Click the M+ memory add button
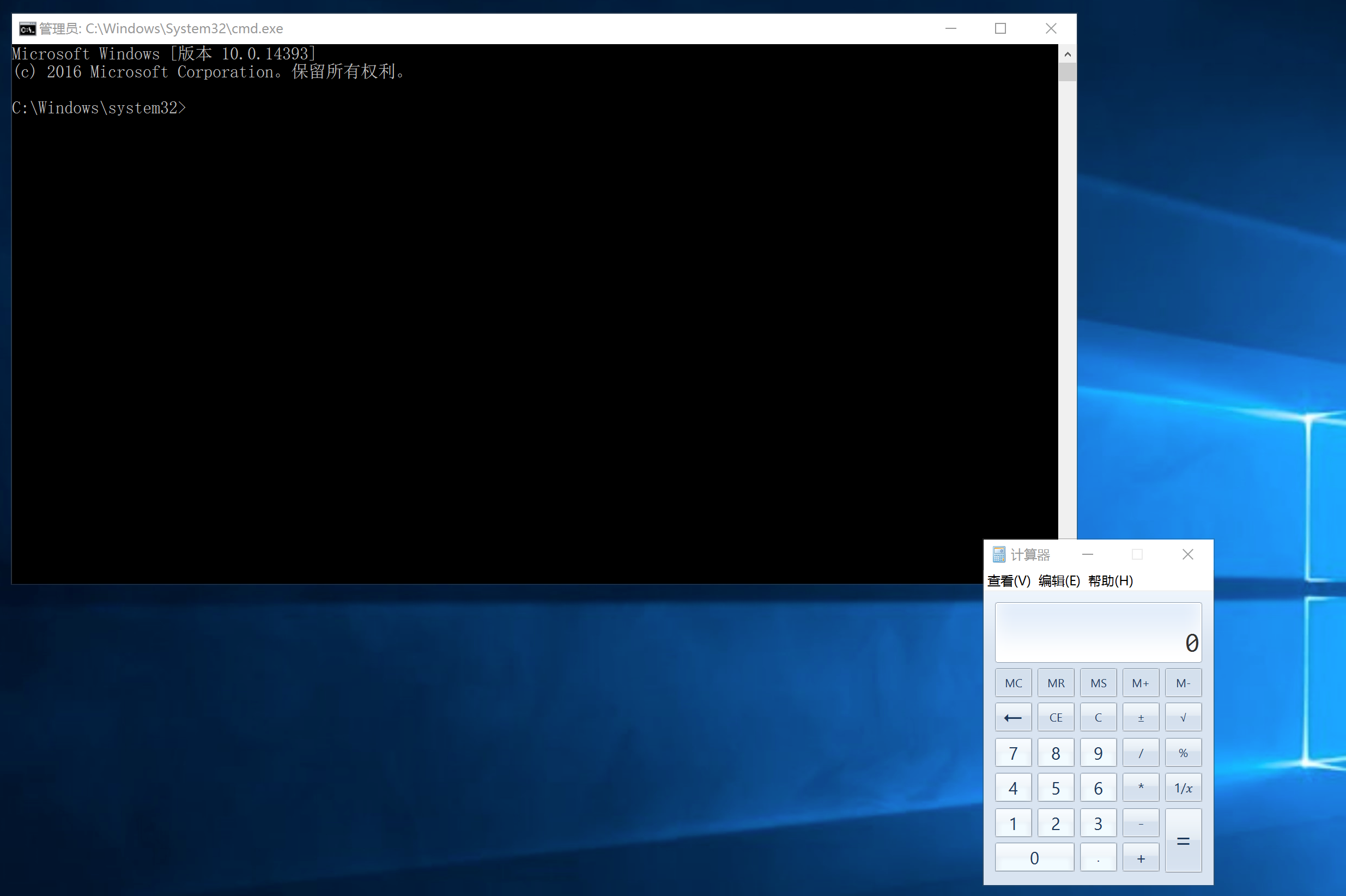The width and height of the screenshot is (1346, 896). pyautogui.click(x=1141, y=683)
